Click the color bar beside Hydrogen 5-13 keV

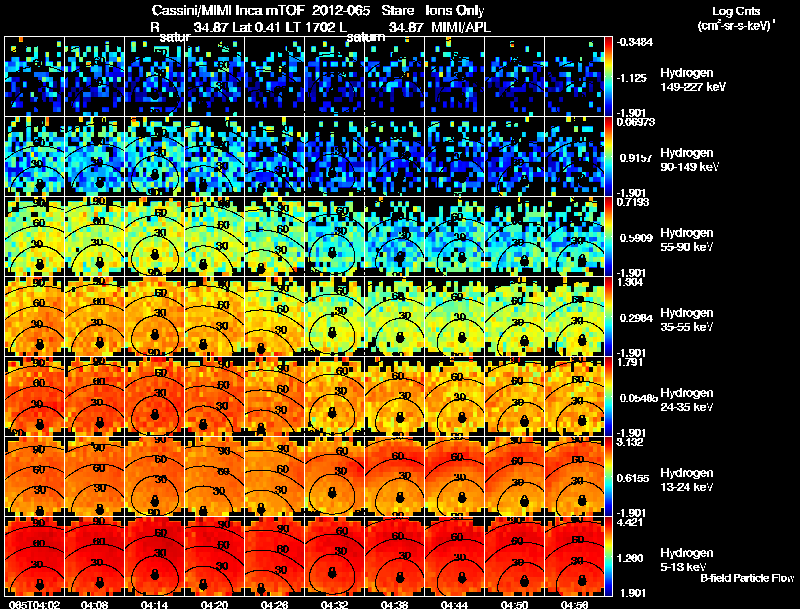[x=608, y=556]
